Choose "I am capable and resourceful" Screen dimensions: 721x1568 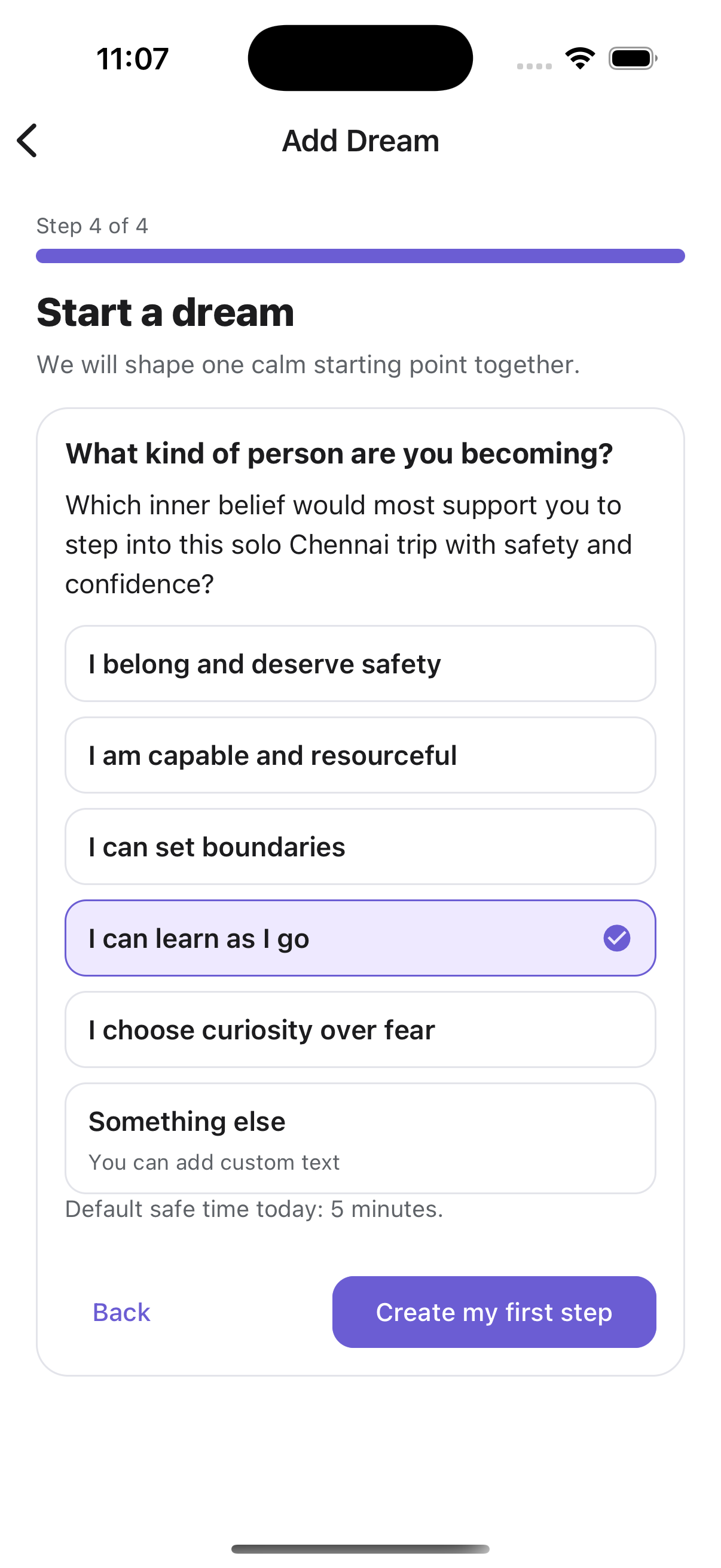click(360, 755)
